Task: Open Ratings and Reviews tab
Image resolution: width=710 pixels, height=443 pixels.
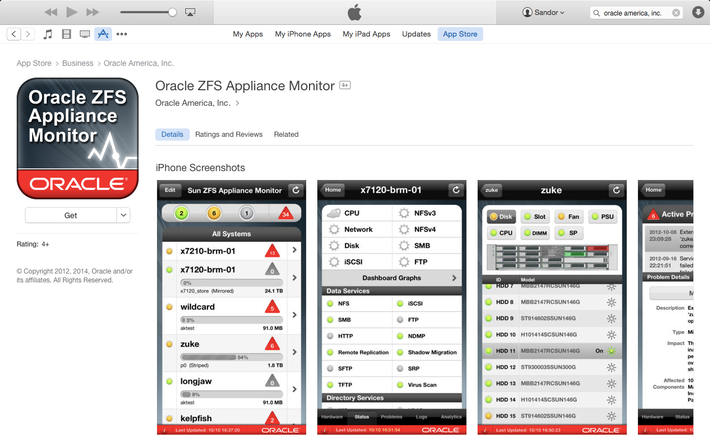Action: tap(229, 135)
